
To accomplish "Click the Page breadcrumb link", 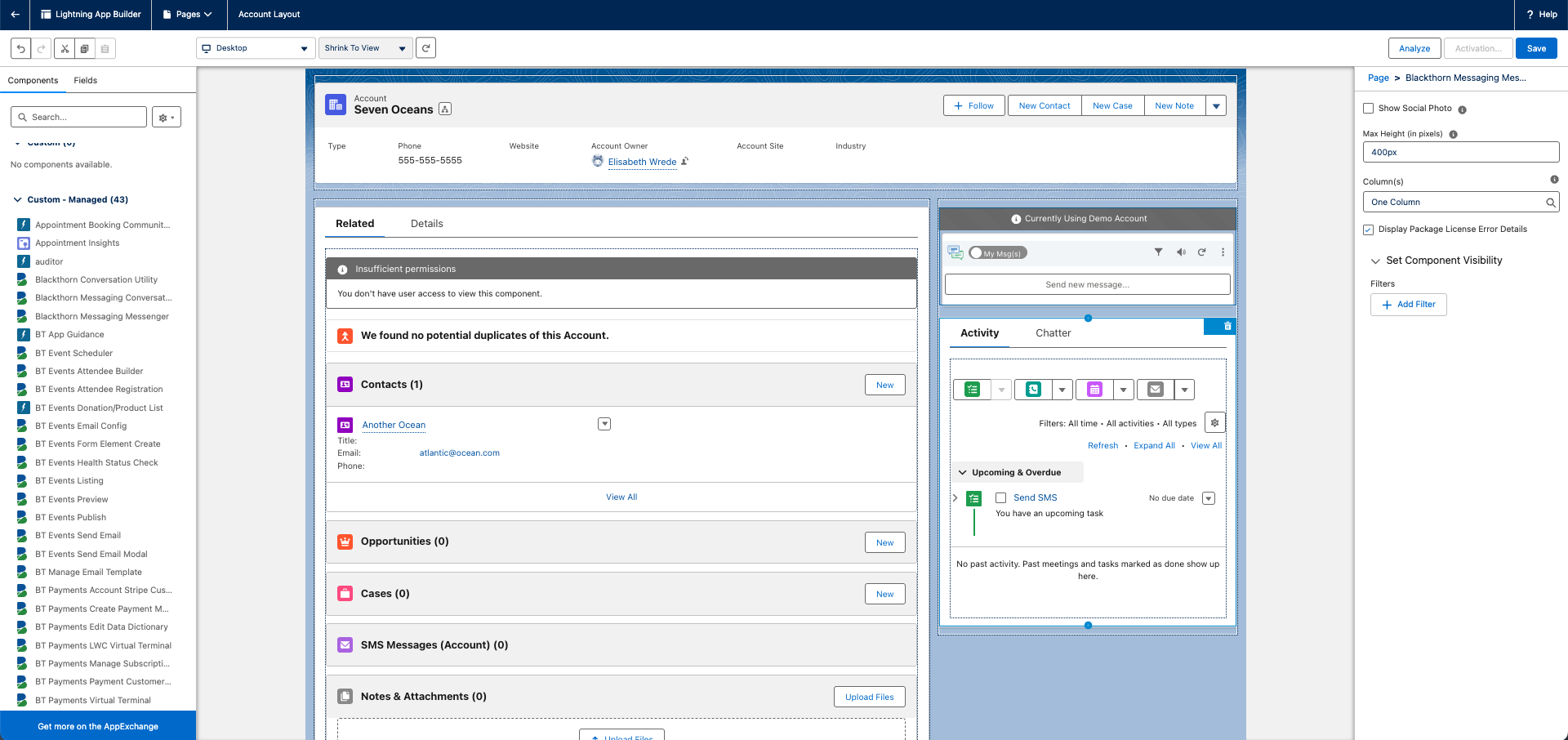I will click(x=1379, y=78).
